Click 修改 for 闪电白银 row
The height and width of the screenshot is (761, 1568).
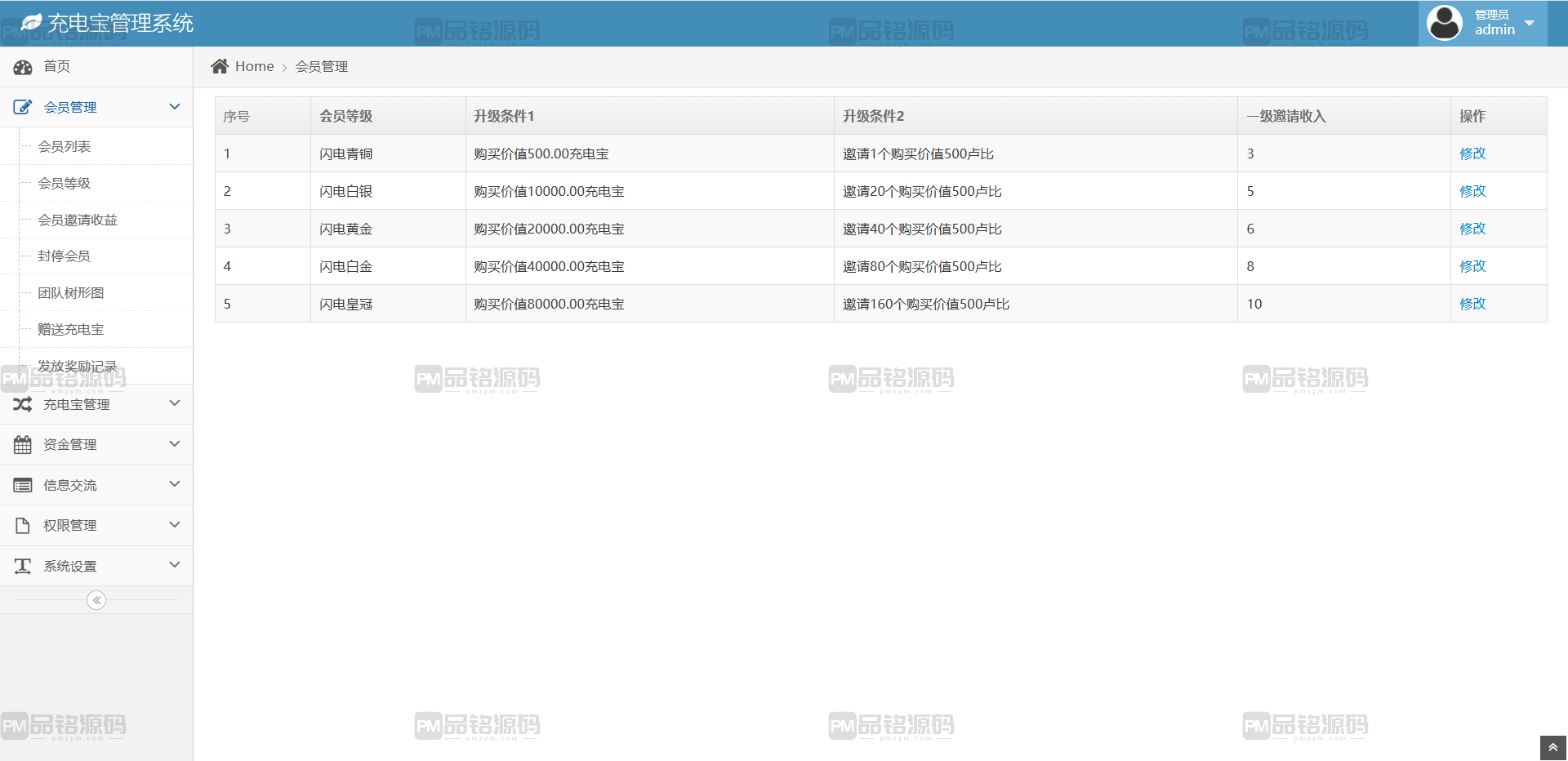(1472, 191)
